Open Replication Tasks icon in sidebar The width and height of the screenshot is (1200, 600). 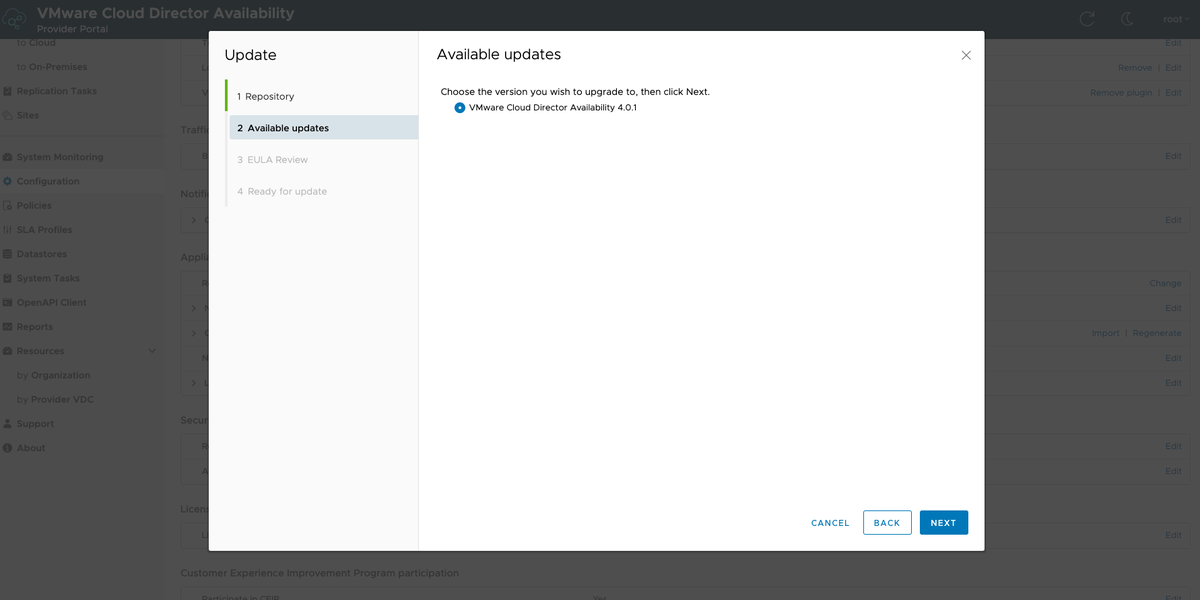click(8, 91)
